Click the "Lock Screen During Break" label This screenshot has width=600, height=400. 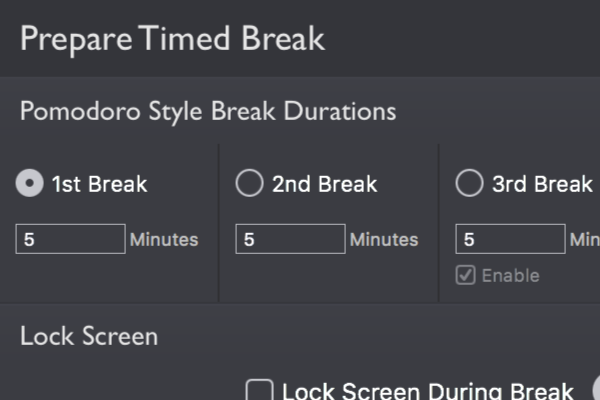pos(428,391)
